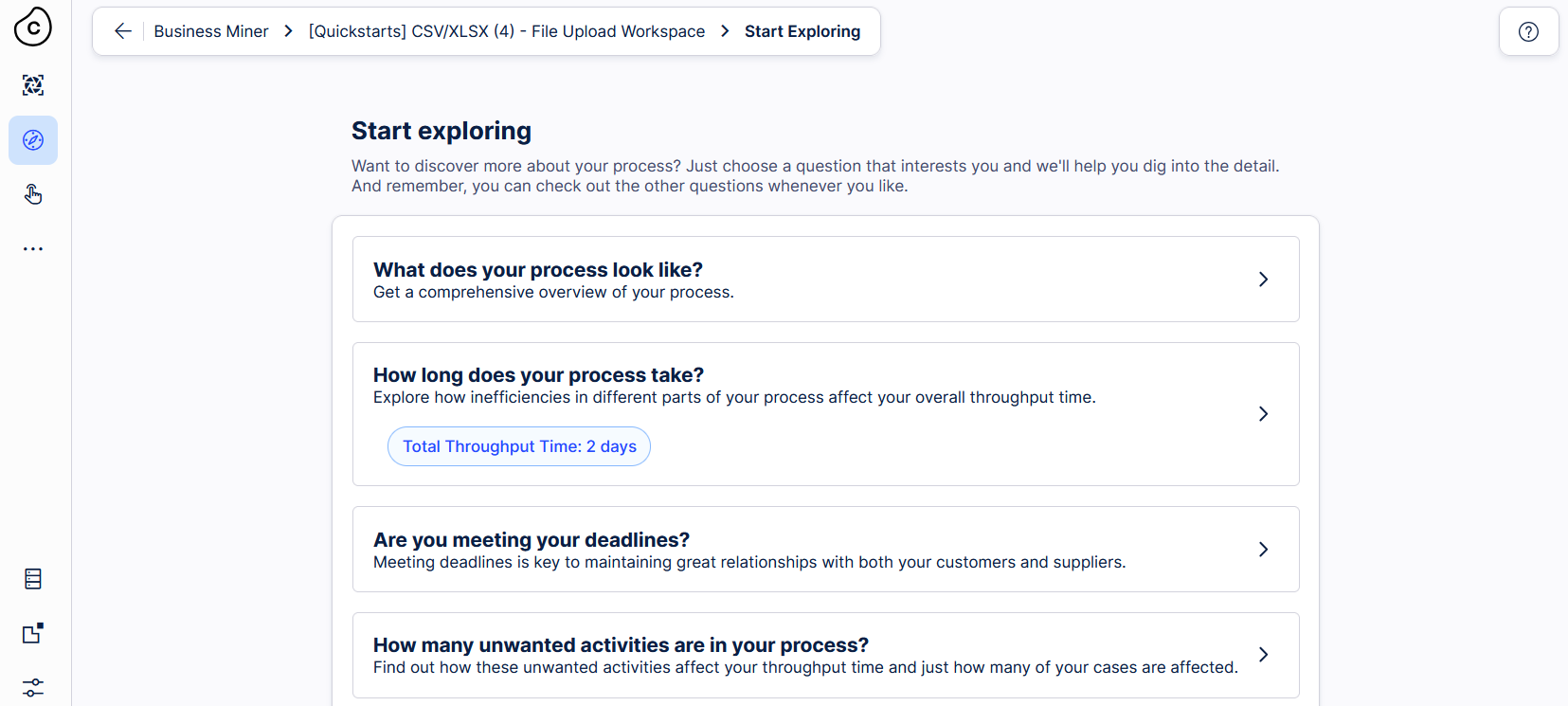Select the compass explore icon in sidebar

(x=33, y=140)
